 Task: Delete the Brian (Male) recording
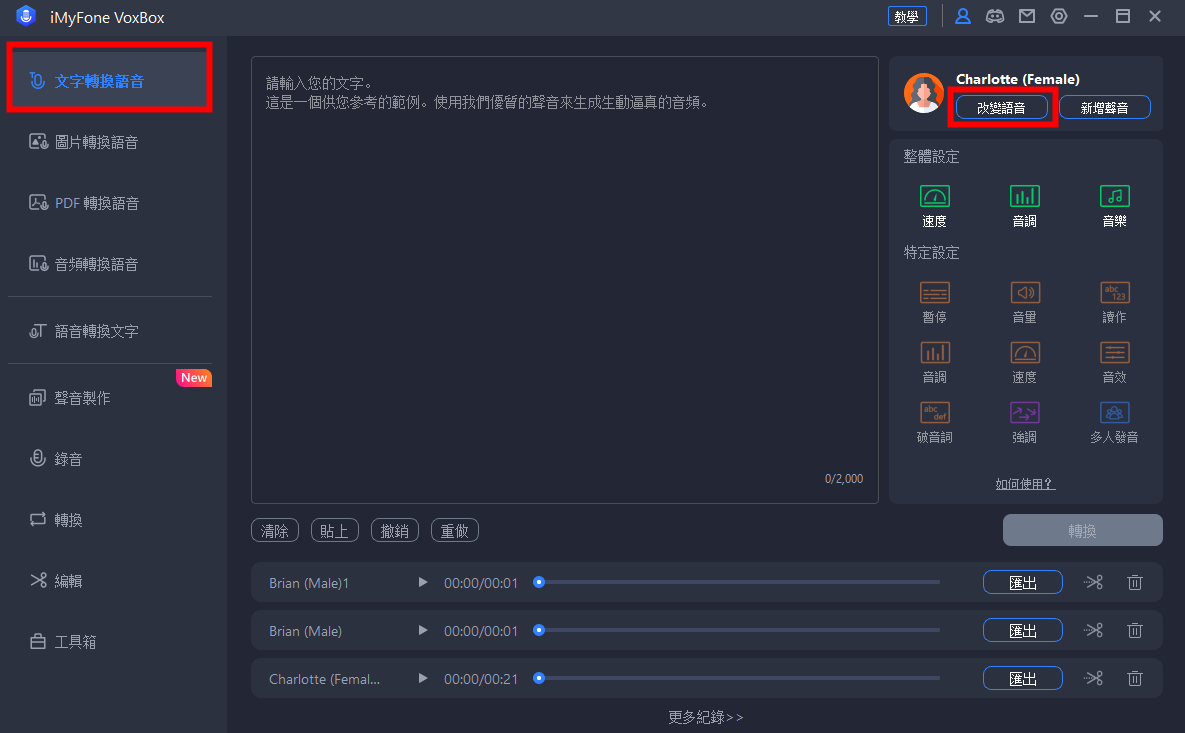(x=1134, y=629)
